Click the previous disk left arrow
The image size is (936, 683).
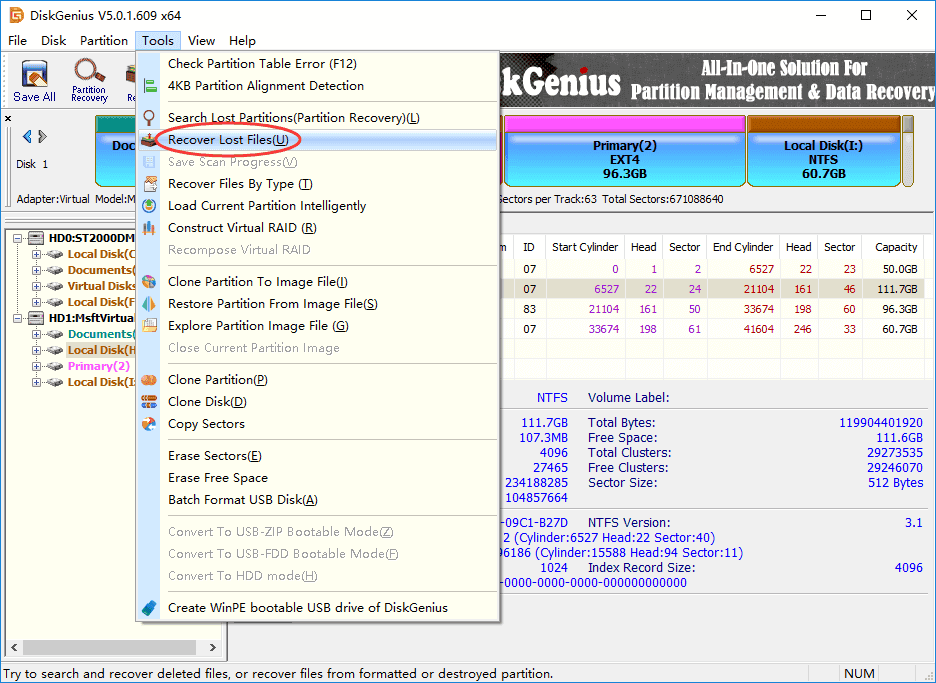[x=27, y=136]
